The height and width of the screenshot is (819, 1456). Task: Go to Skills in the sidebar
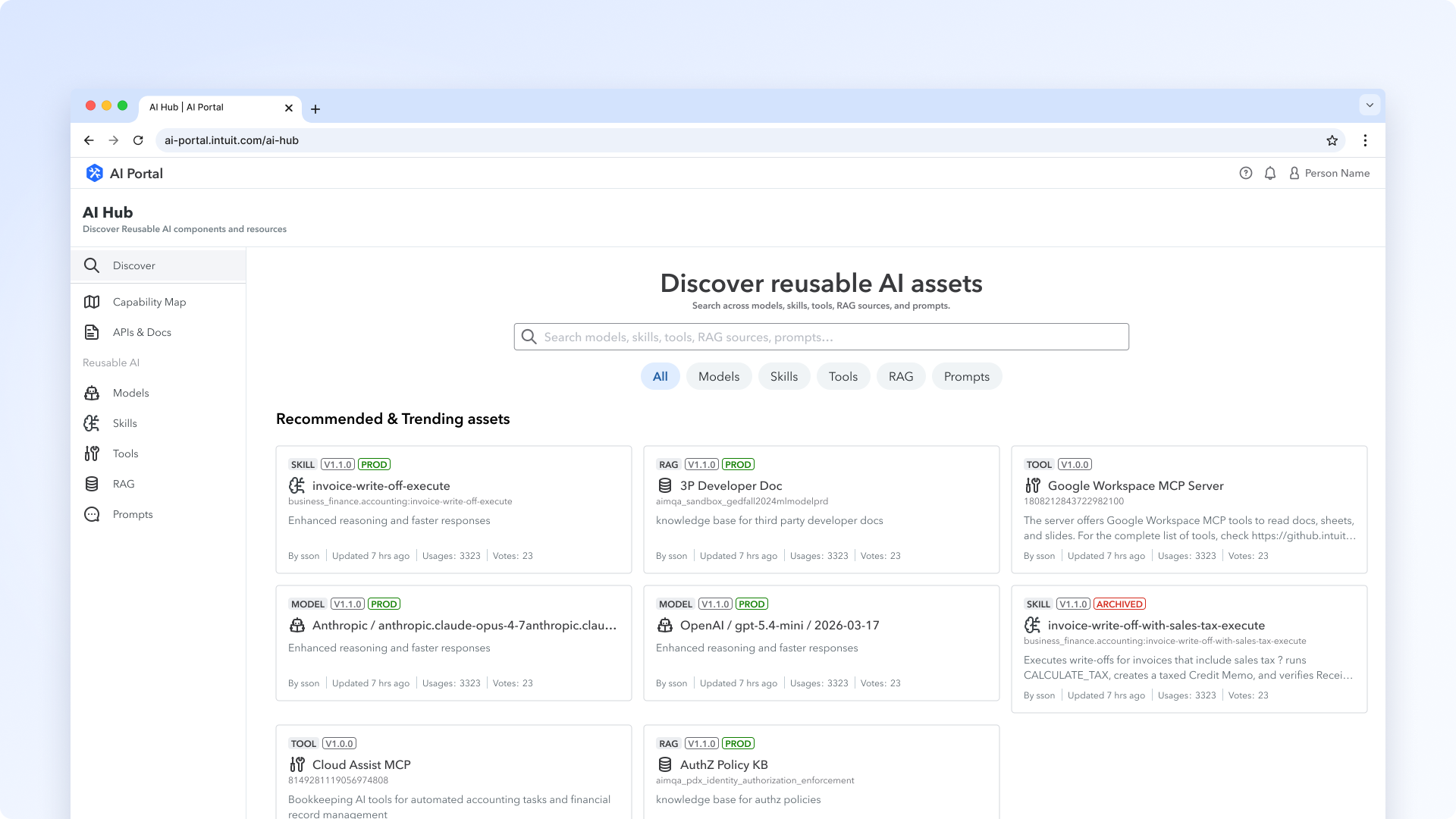(x=158, y=423)
